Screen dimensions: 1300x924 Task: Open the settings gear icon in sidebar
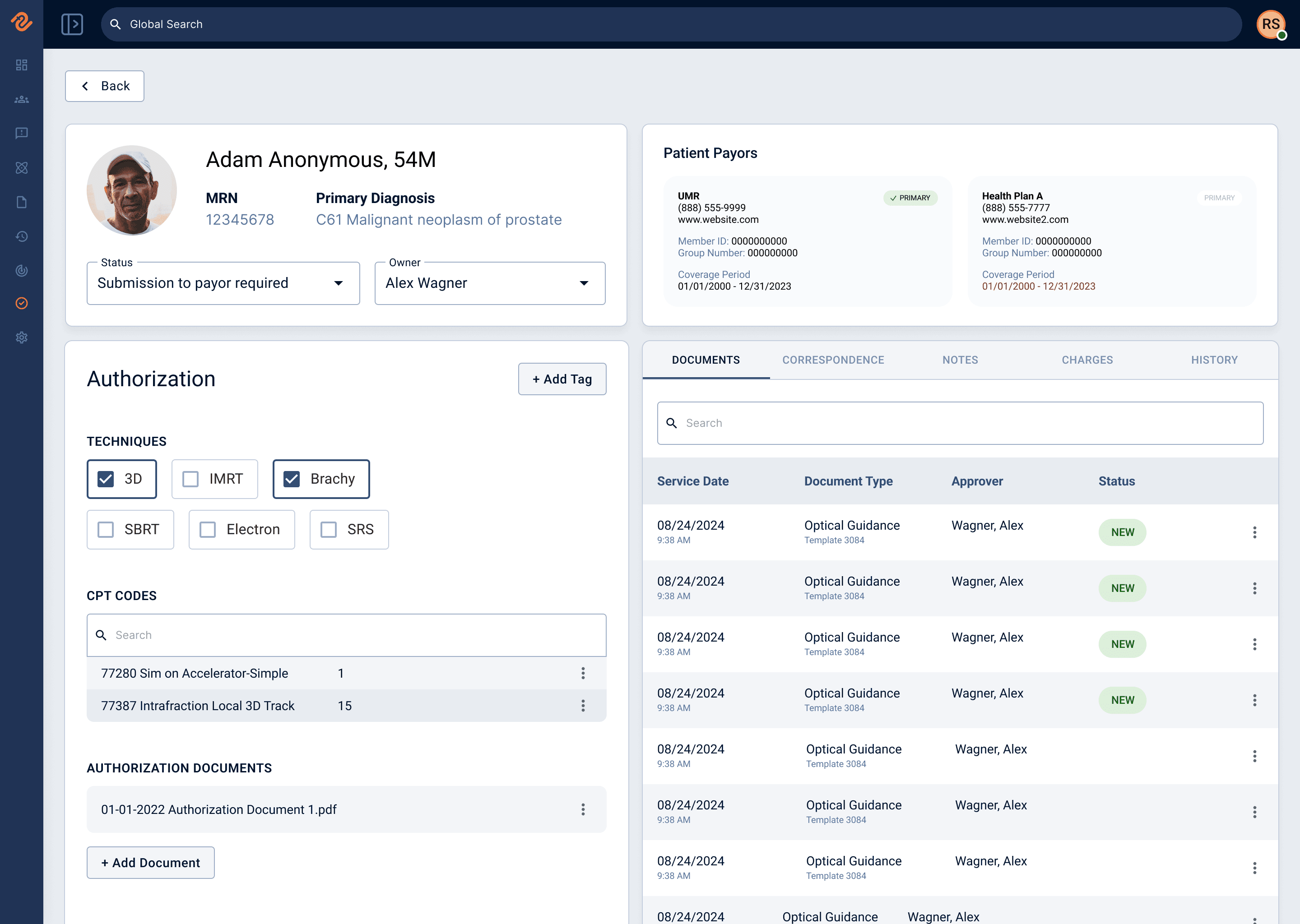point(22,337)
